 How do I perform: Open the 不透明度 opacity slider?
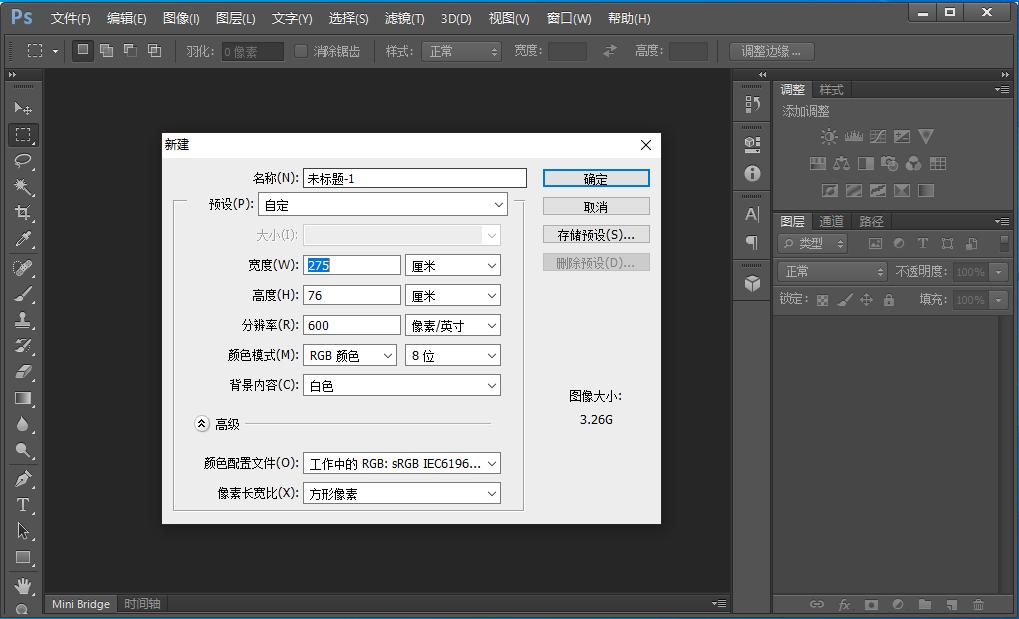(998, 271)
